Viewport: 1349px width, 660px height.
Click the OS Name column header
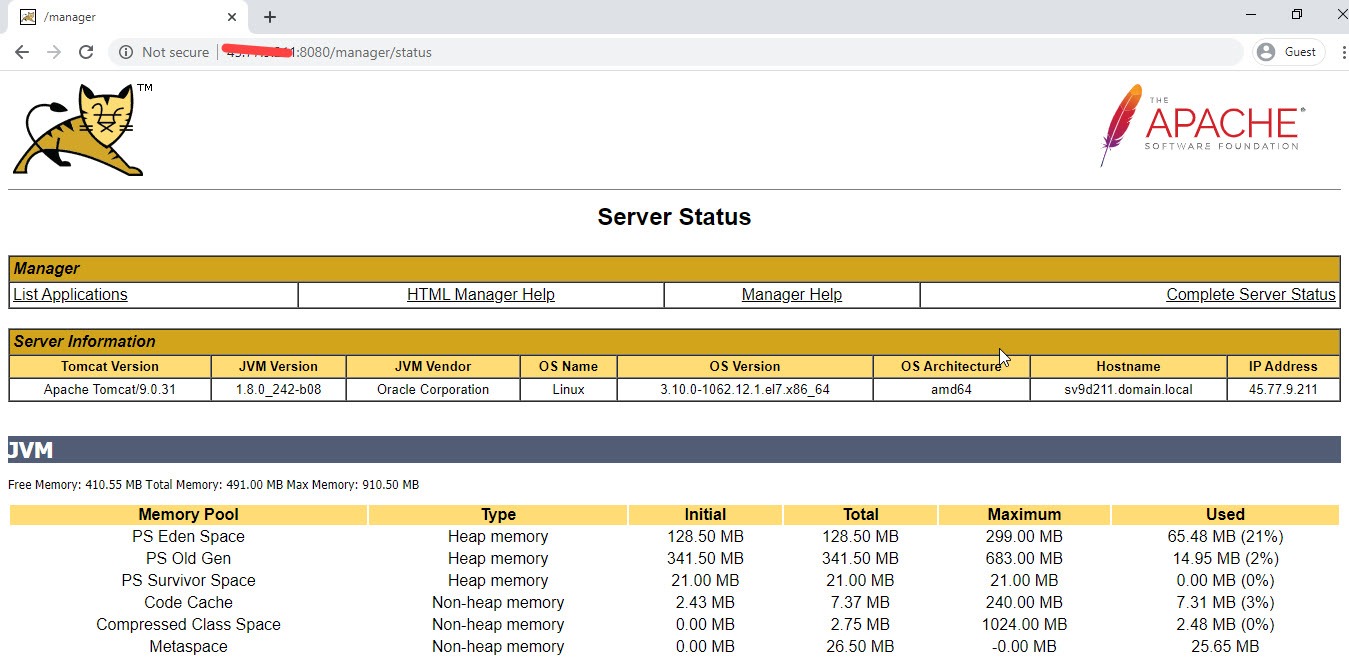coord(568,366)
